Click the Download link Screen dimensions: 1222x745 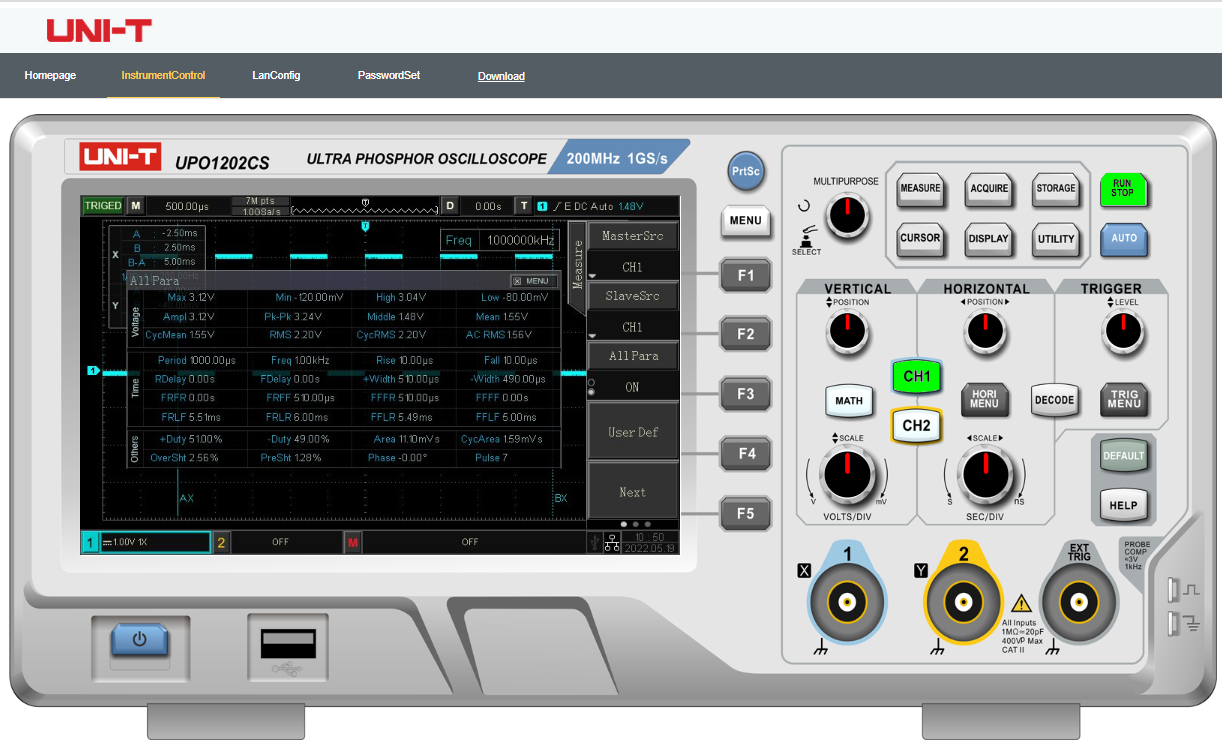[501, 76]
